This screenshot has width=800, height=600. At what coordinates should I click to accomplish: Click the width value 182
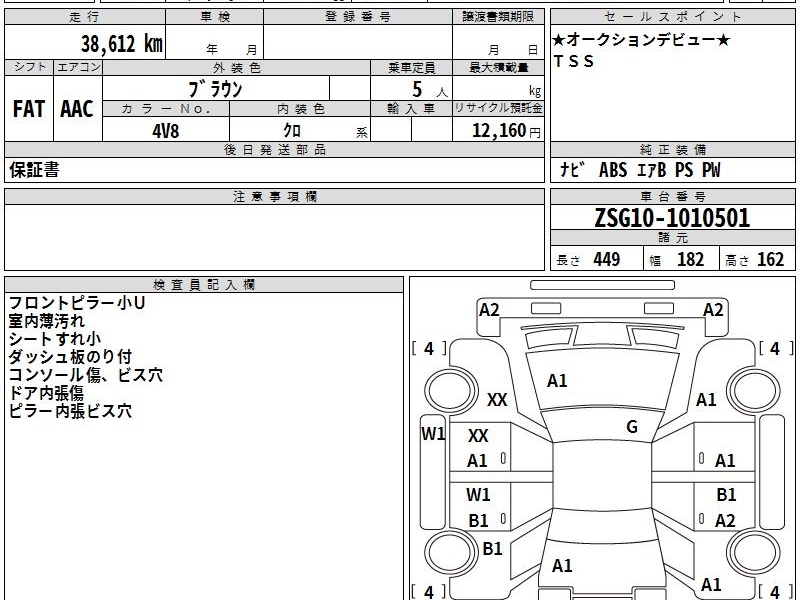[x=690, y=259]
